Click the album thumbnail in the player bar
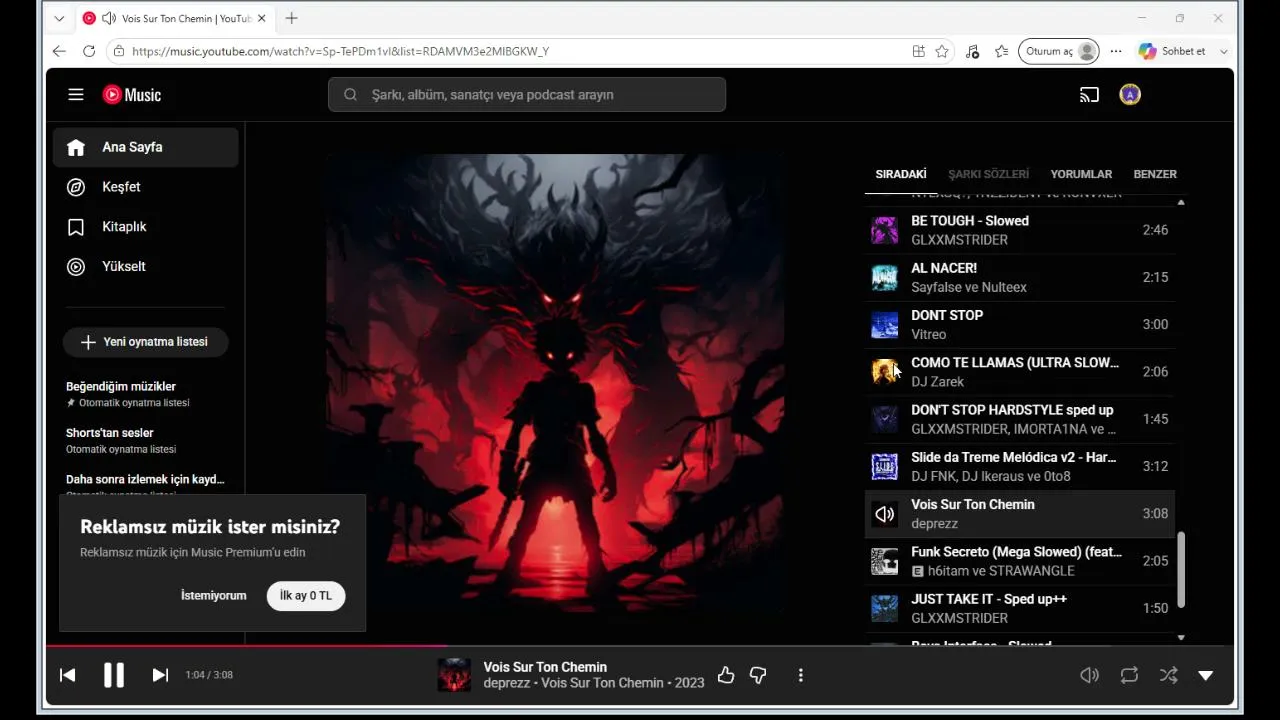 coord(454,675)
